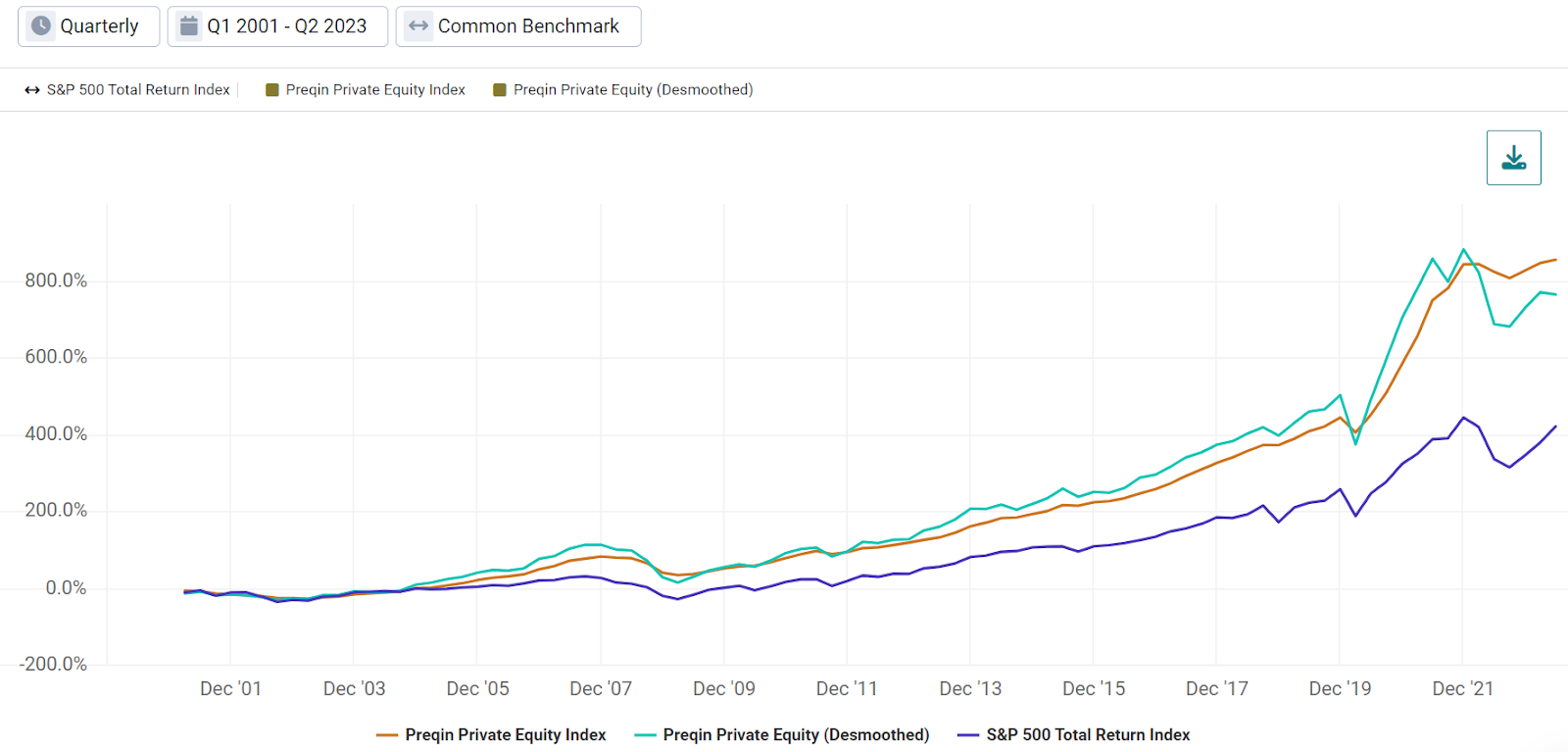Click the teal line's highest peak near Dec '21
This screenshot has width=1568, height=752.
(1463, 250)
